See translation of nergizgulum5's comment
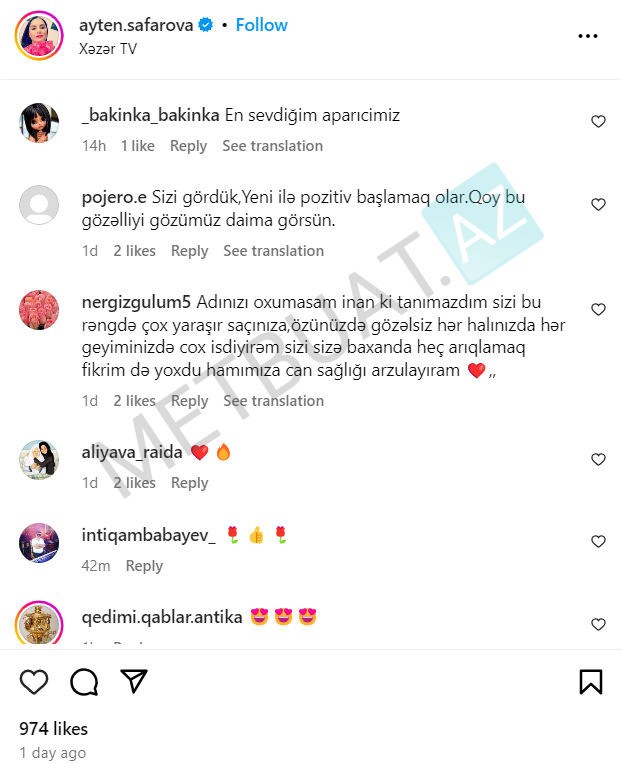The width and height of the screenshot is (622, 763). coord(274,400)
